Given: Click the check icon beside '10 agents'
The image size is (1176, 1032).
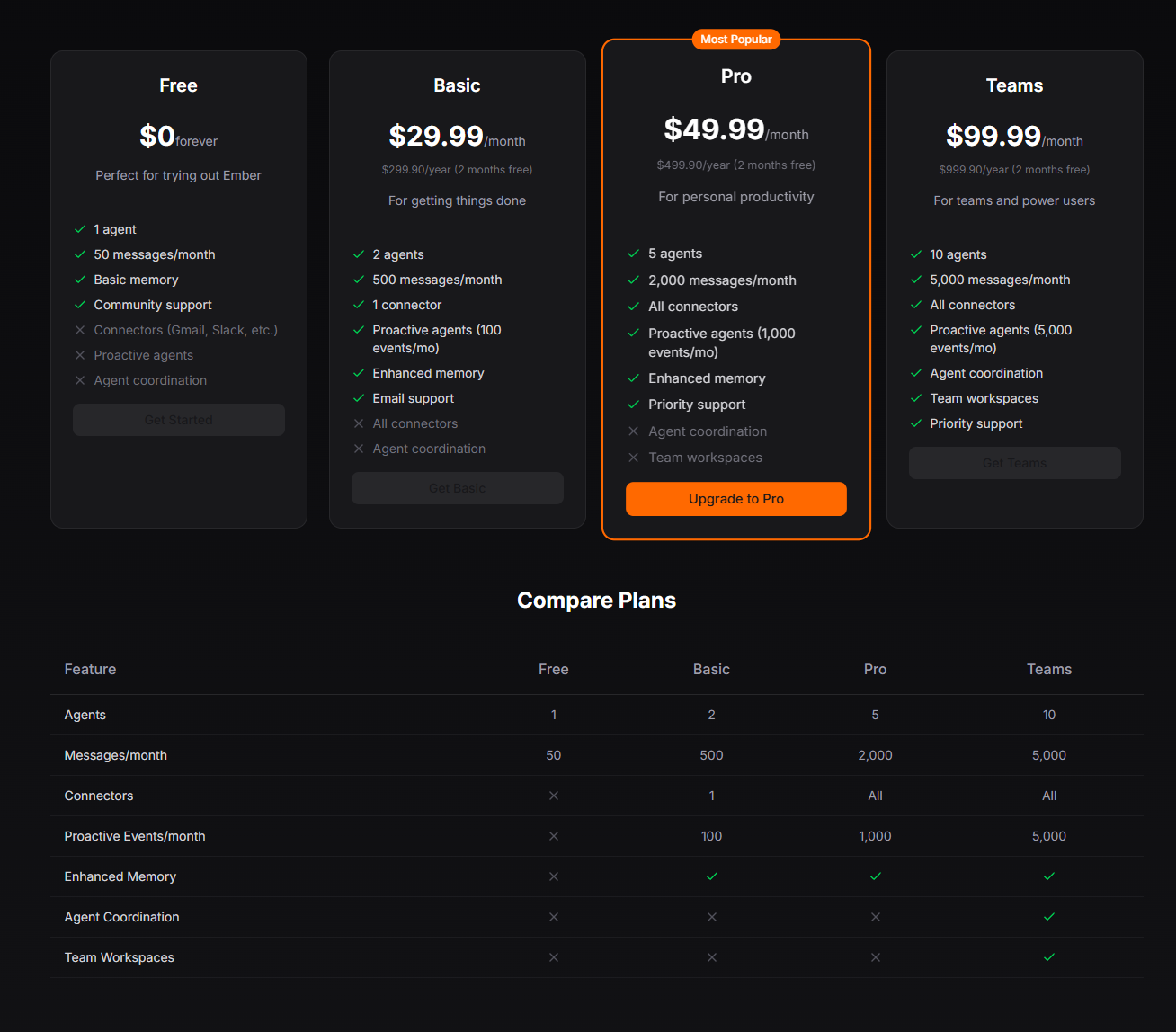Looking at the screenshot, I should 916,254.
